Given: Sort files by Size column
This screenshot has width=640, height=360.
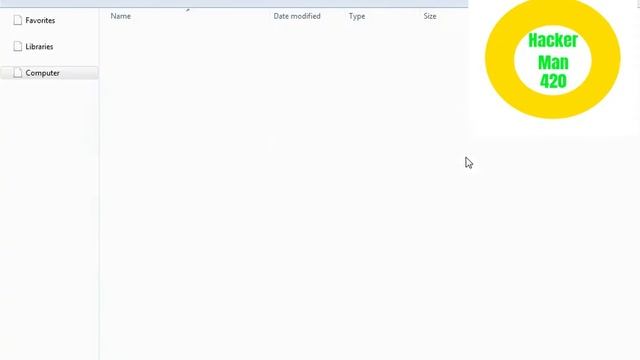Looking at the screenshot, I should (430, 16).
